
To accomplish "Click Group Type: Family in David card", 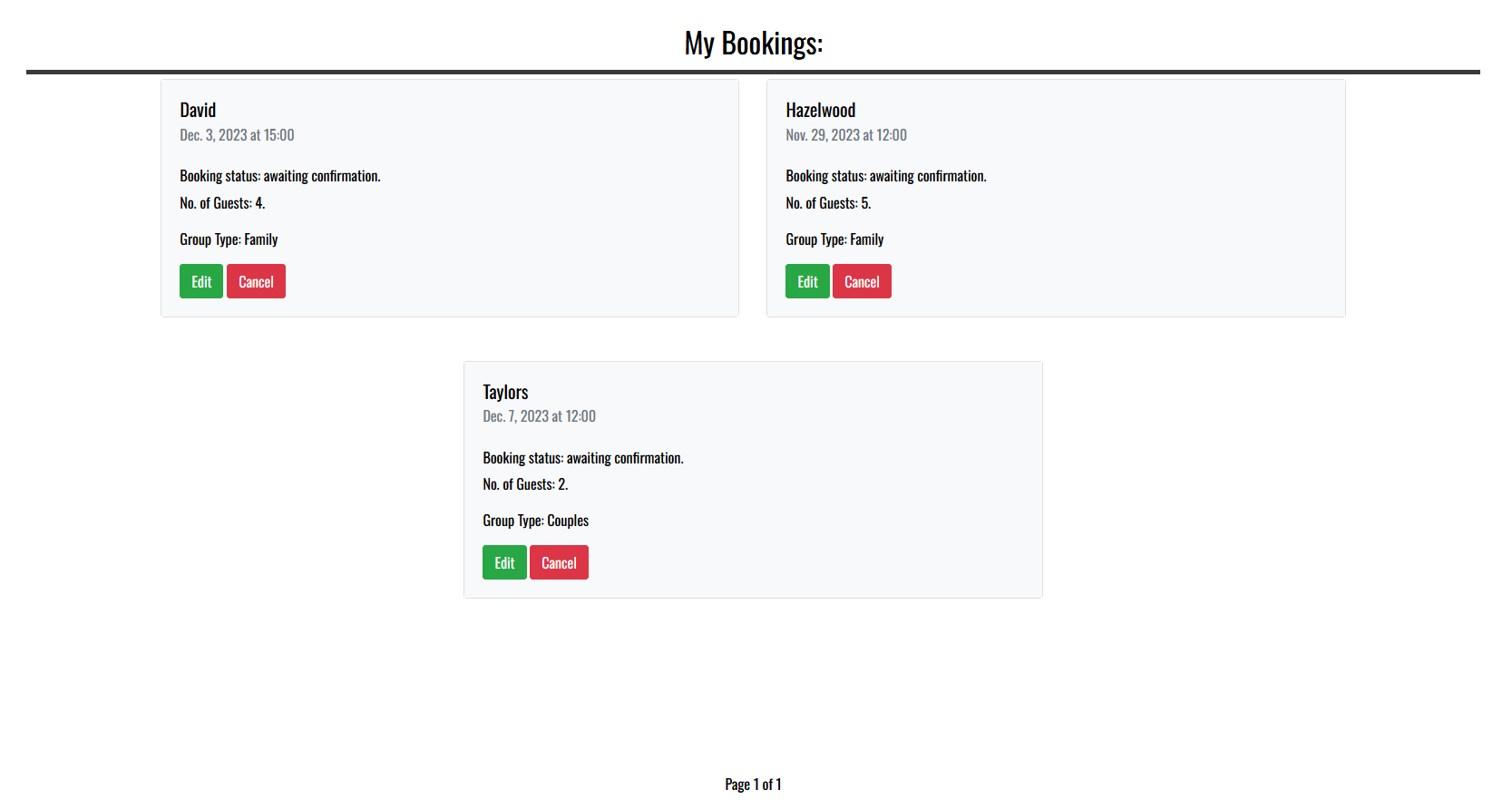I will (229, 239).
